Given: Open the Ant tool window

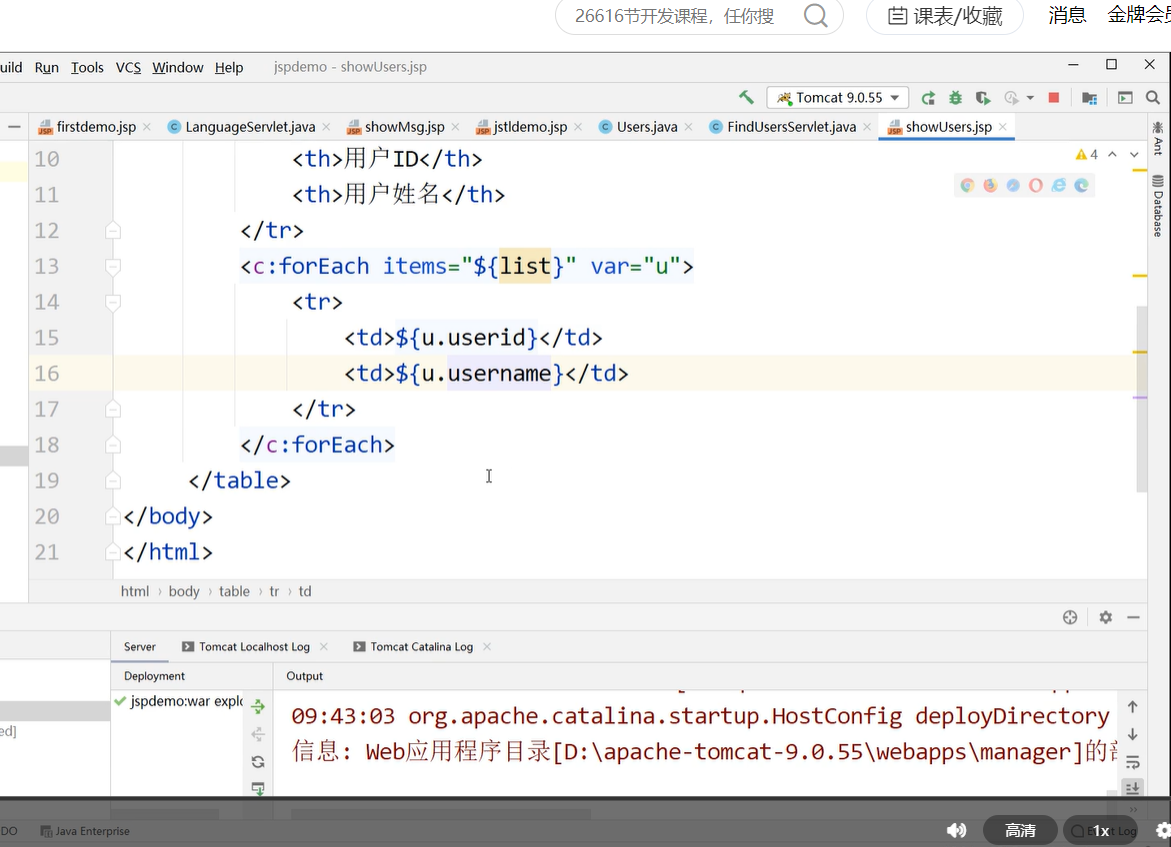Looking at the screenshot, I should click(1158, 138).
